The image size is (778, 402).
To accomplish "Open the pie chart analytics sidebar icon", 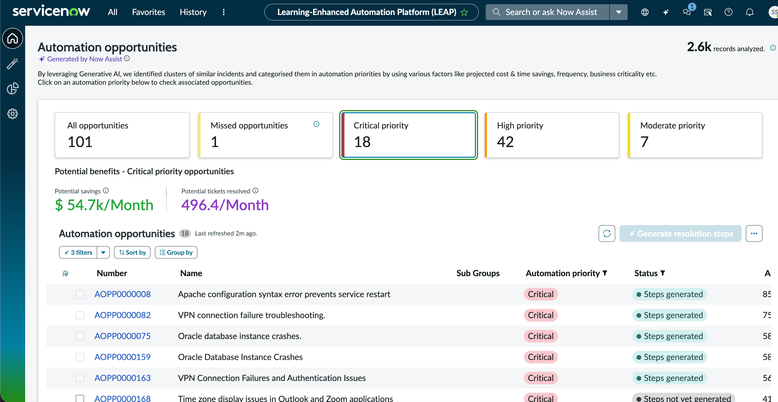I will pyautogui.click(x=12, y=89).
